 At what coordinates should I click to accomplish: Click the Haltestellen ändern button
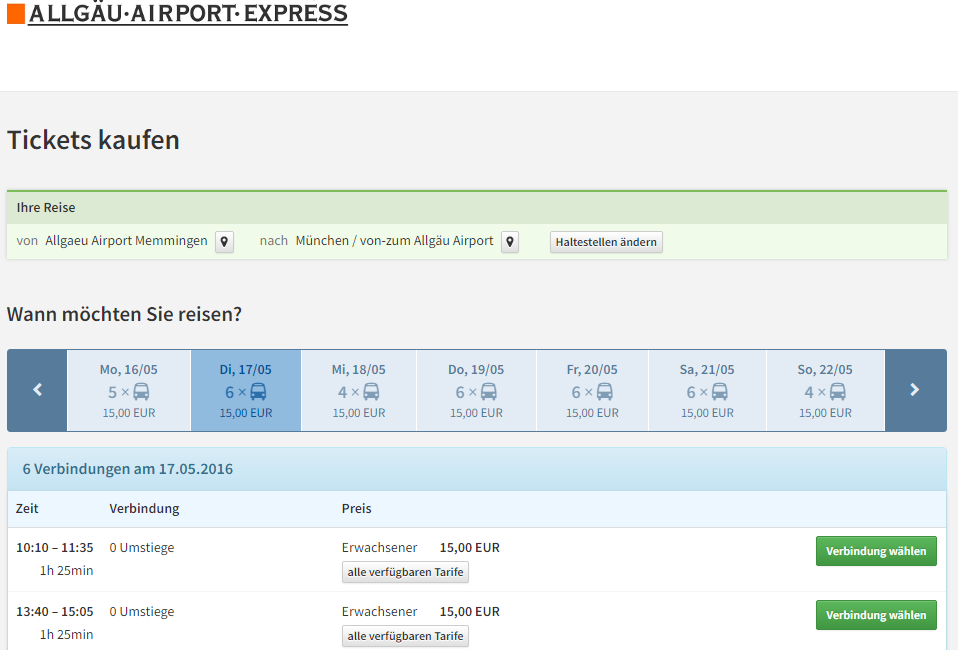point(606,242)
